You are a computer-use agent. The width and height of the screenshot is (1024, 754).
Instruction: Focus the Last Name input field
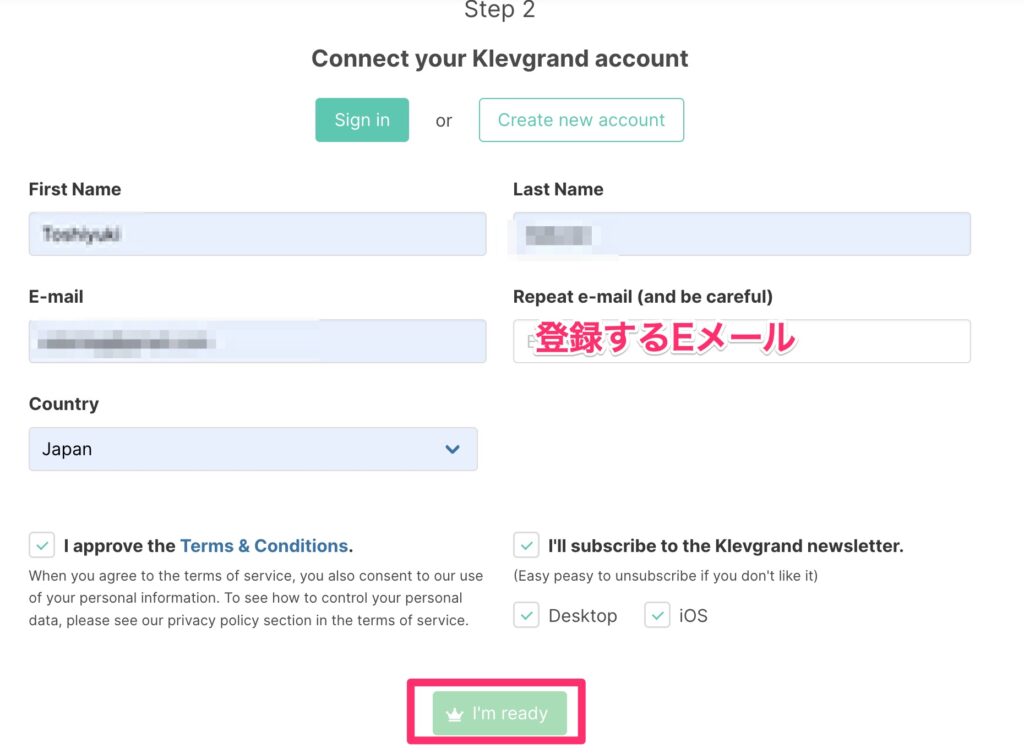[x=741, y=234]
